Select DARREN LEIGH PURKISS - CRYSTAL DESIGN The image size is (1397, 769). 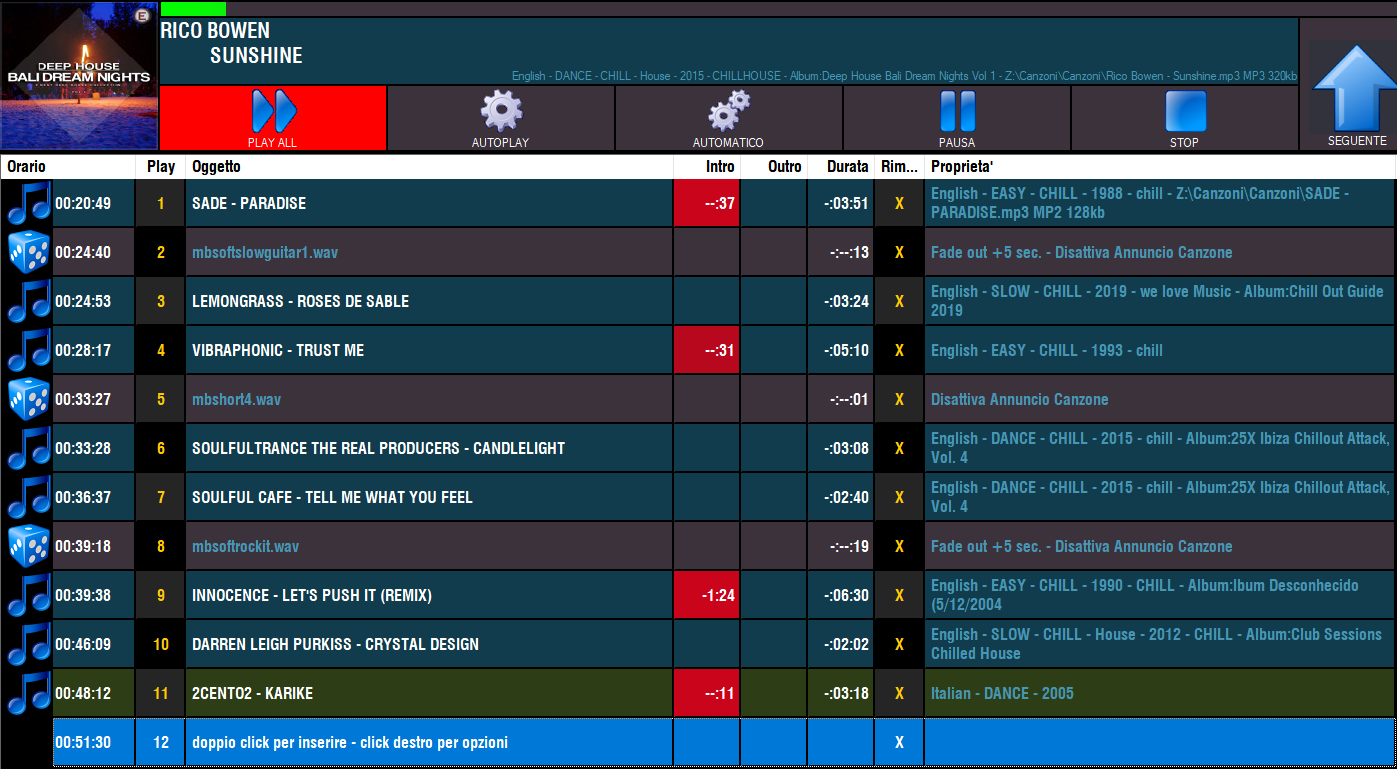click(x=335, y=644)
